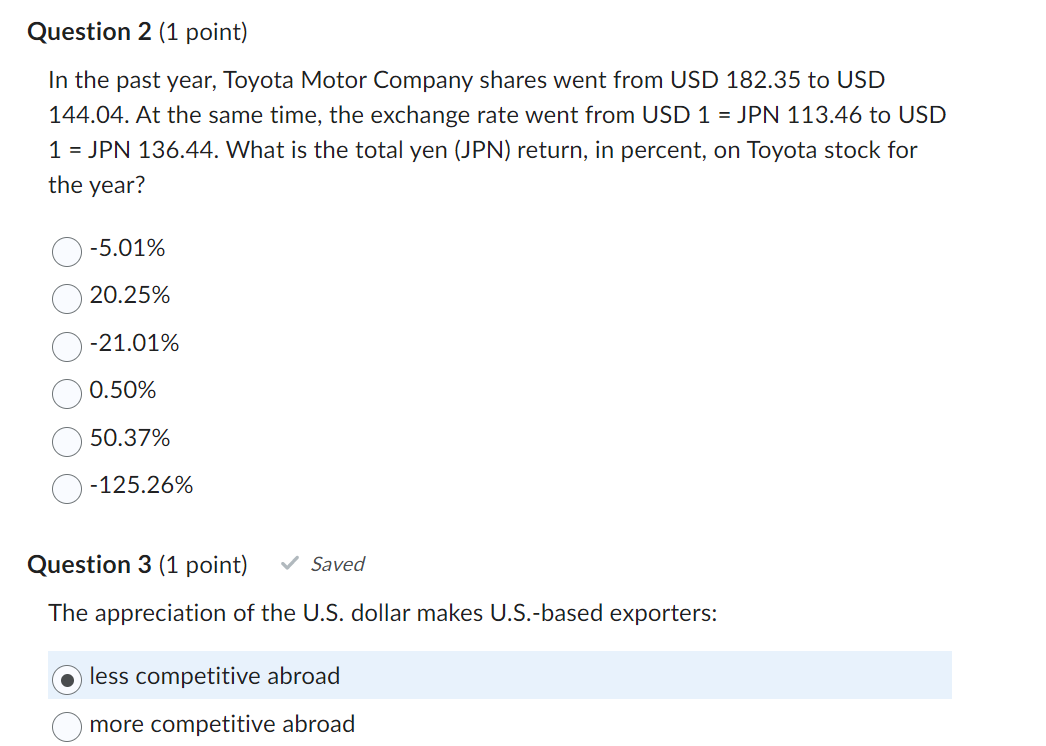Click the '(1 point)' text beside Question 3
Screen dimensions: 1046x746
click(x=203, y=565)
